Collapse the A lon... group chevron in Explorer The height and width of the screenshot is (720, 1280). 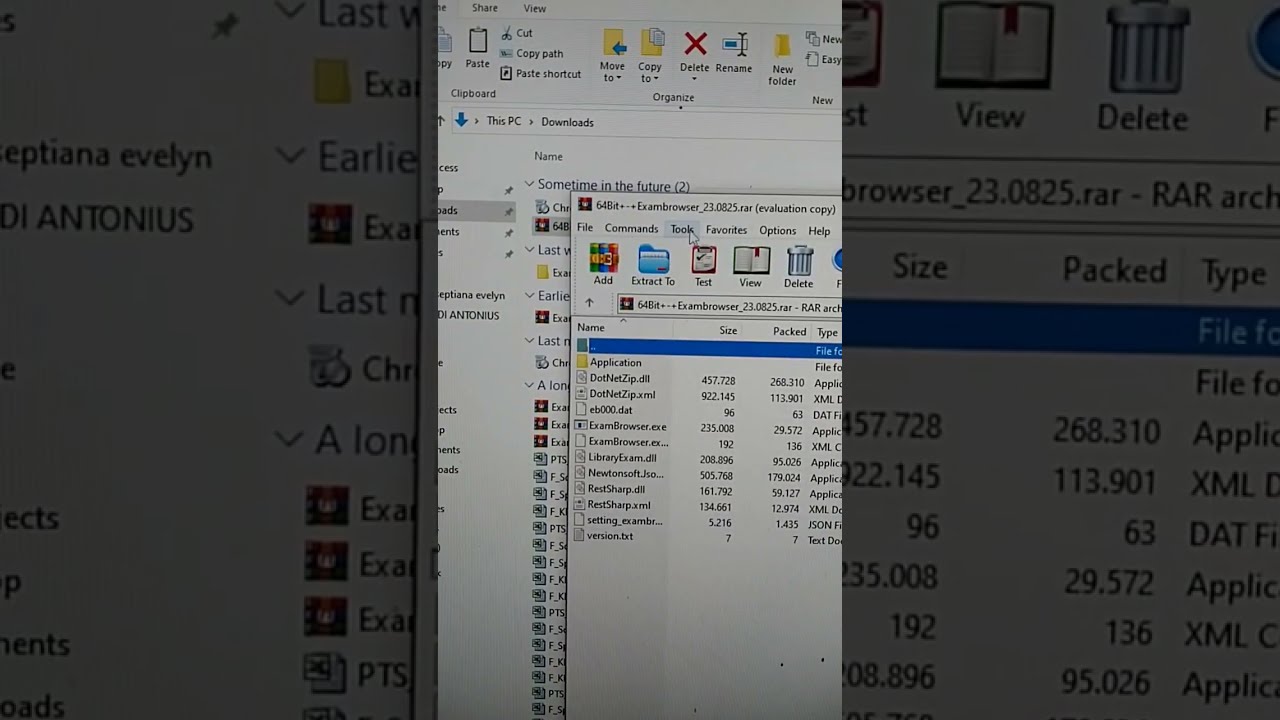point(529,384)
